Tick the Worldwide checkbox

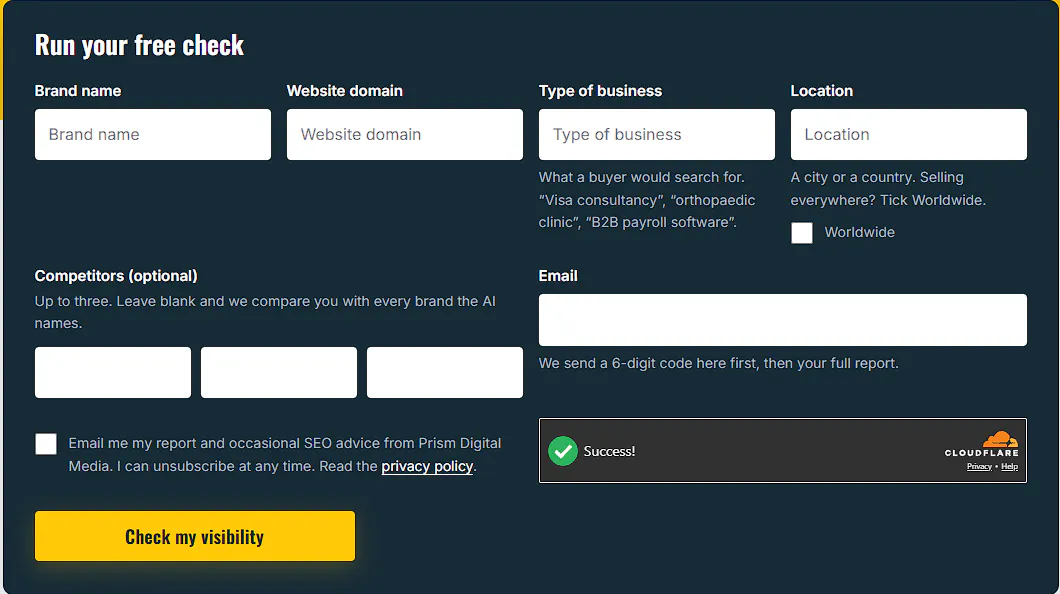[x=802, y=233]
